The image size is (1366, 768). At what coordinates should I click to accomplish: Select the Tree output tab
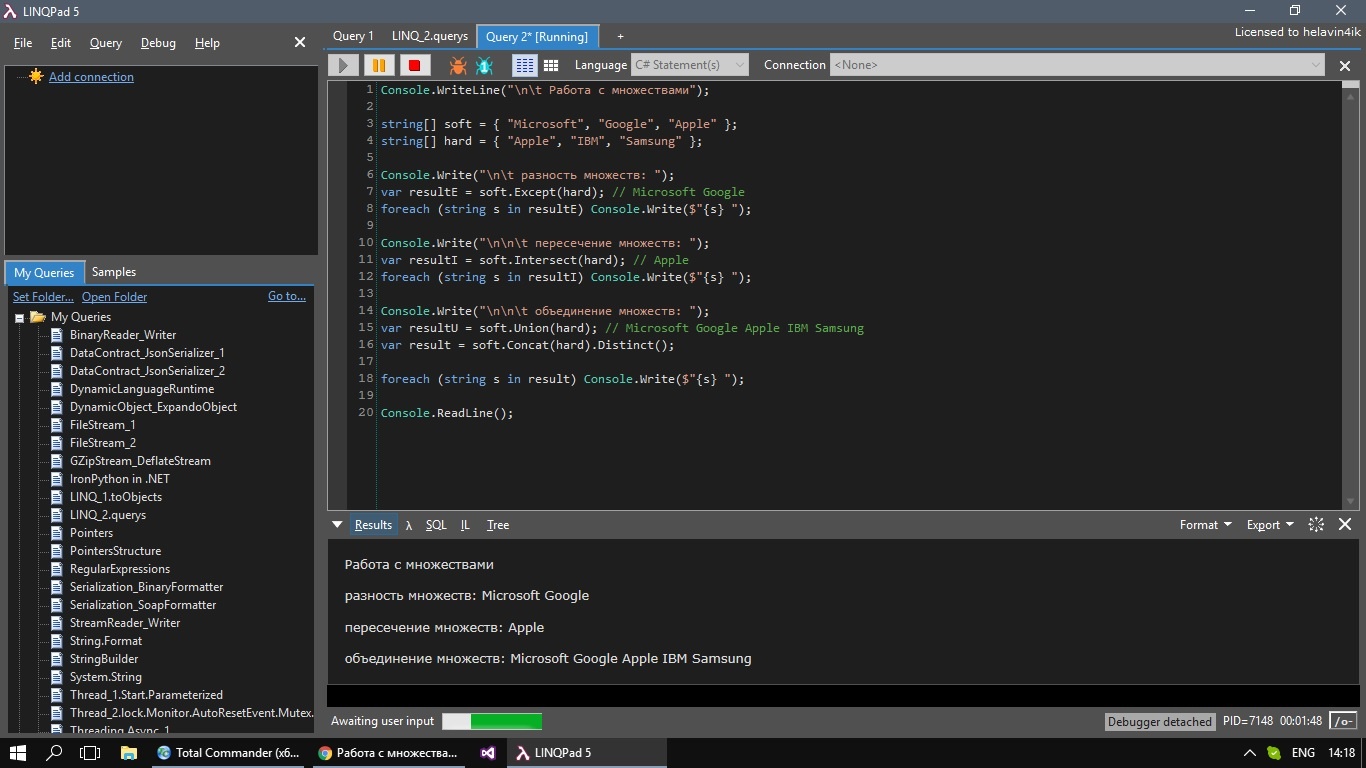498,525
